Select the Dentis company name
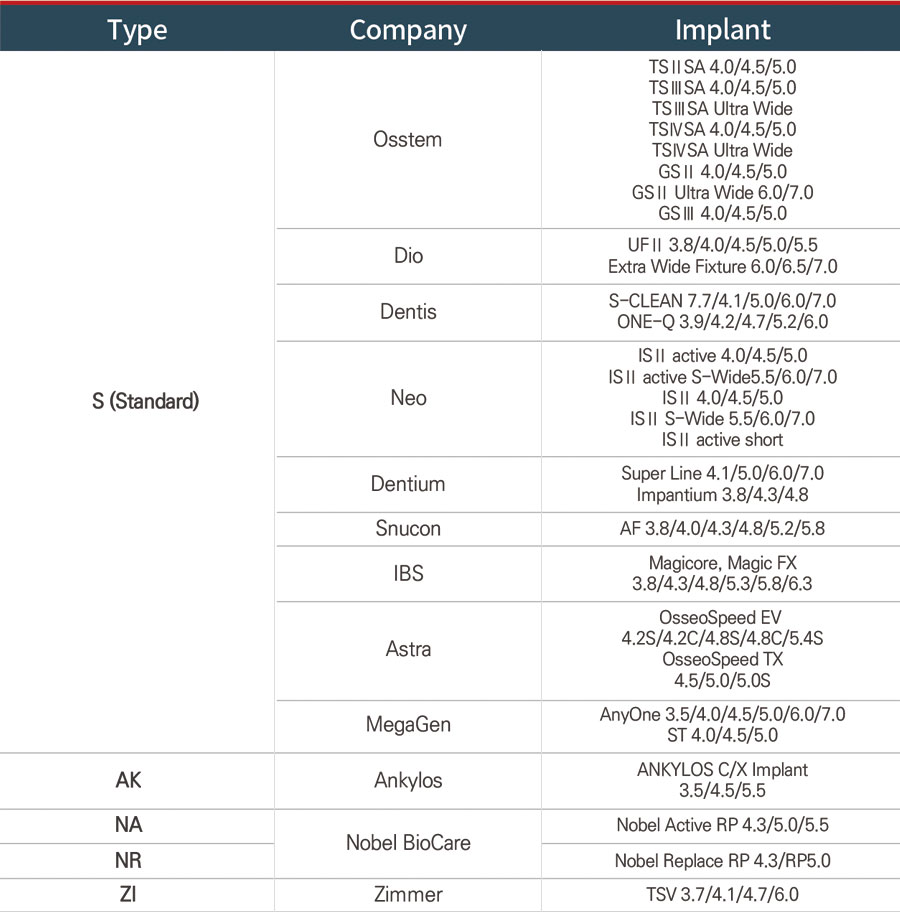This screenshot has height=912, width=900. [x=408, y=312]
